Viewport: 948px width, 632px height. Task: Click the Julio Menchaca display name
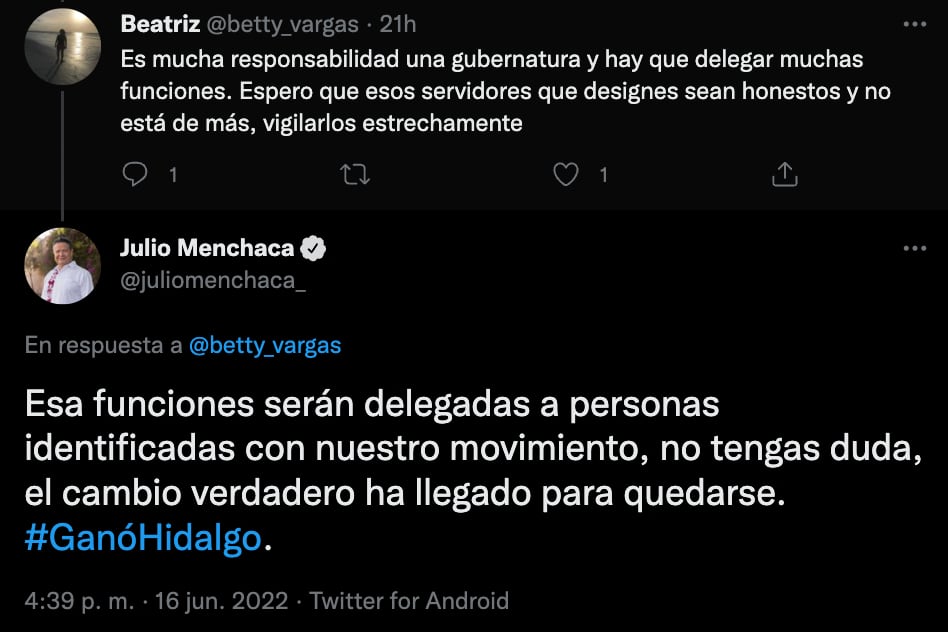pos(207,248)
